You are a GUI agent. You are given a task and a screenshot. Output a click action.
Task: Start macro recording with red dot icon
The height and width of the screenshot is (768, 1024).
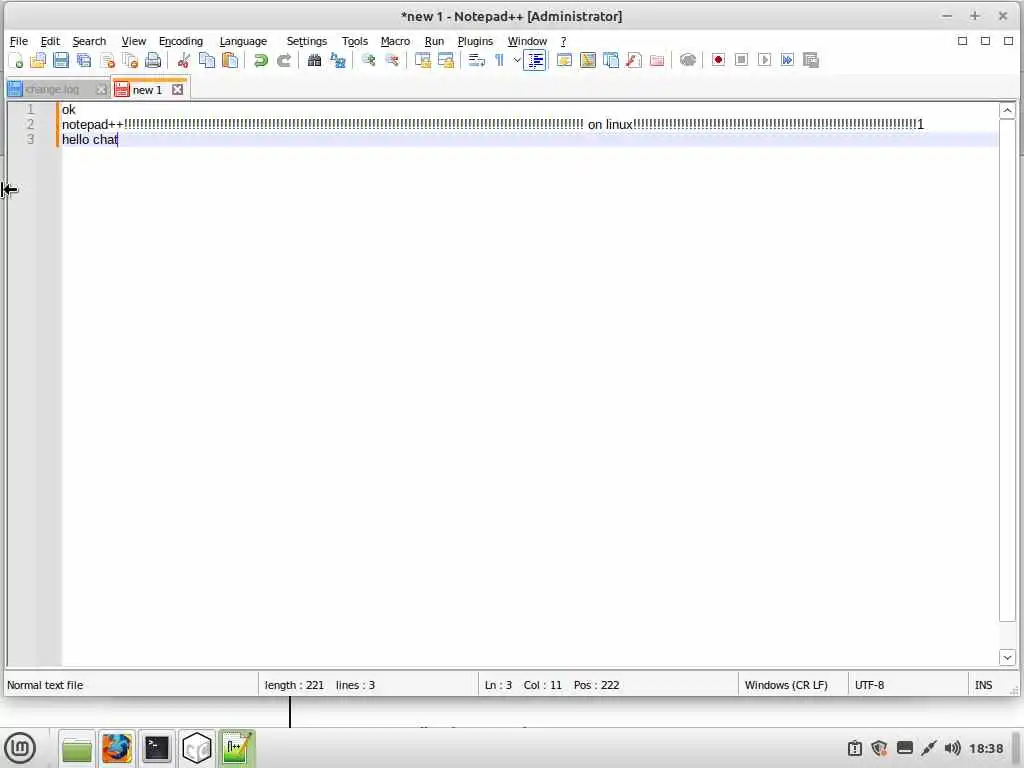[718, 60]
